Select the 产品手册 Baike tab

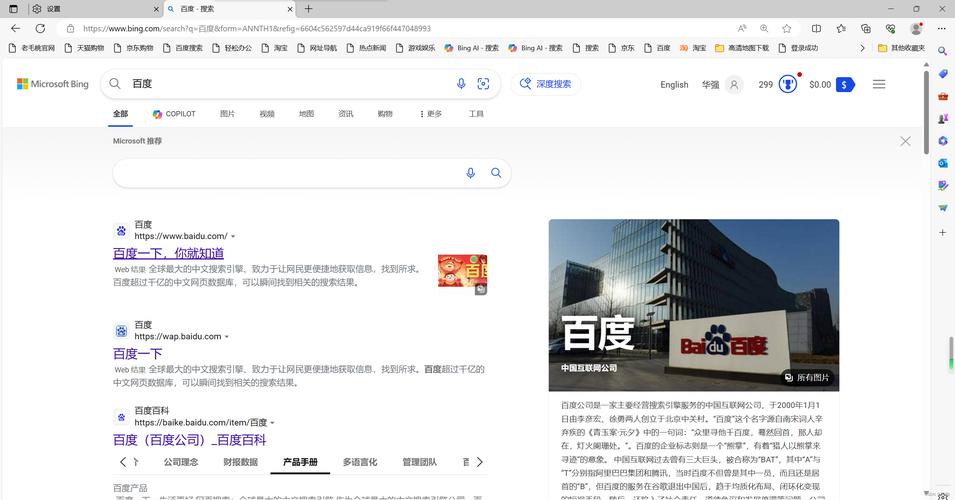point(300,462)
